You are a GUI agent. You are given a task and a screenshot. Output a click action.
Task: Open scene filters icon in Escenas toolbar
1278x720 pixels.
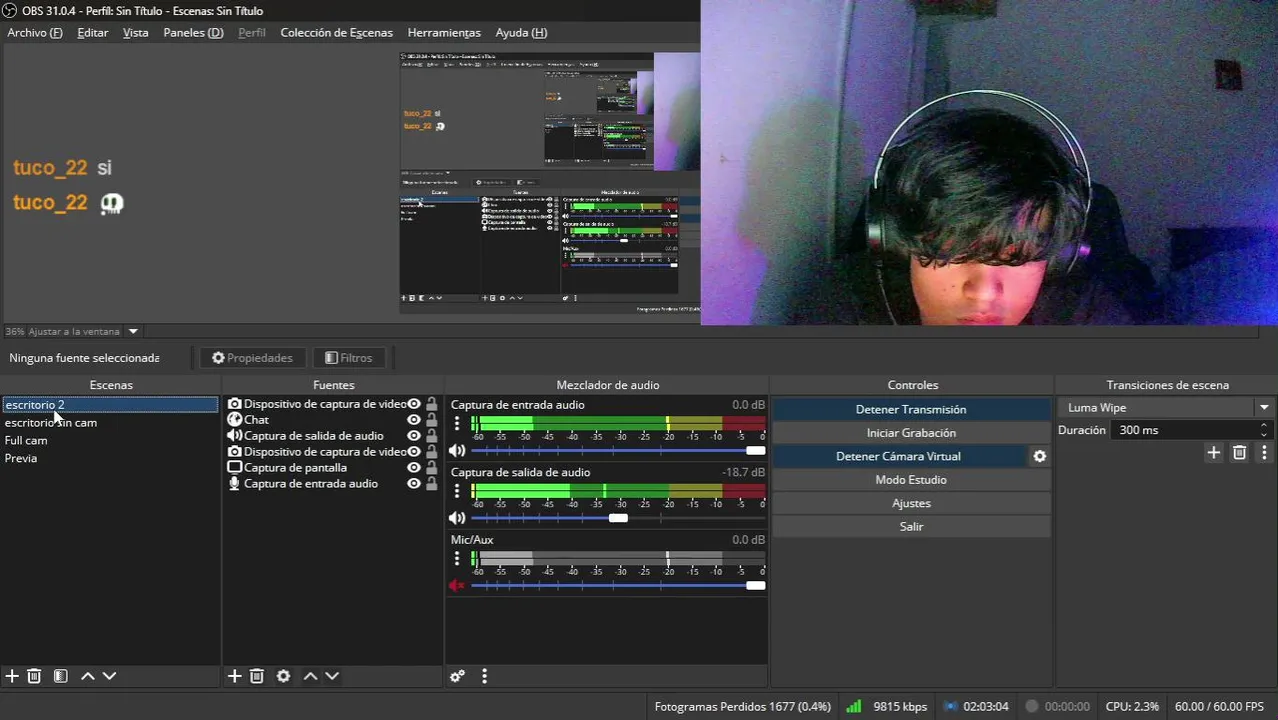tap(60, 676)
